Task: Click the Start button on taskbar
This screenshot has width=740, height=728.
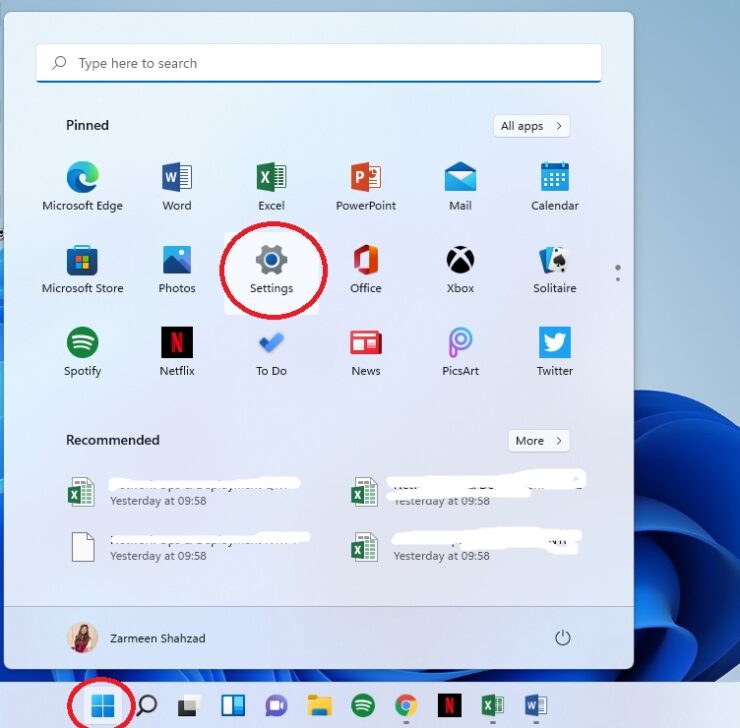Action: [x=102, y=706]
